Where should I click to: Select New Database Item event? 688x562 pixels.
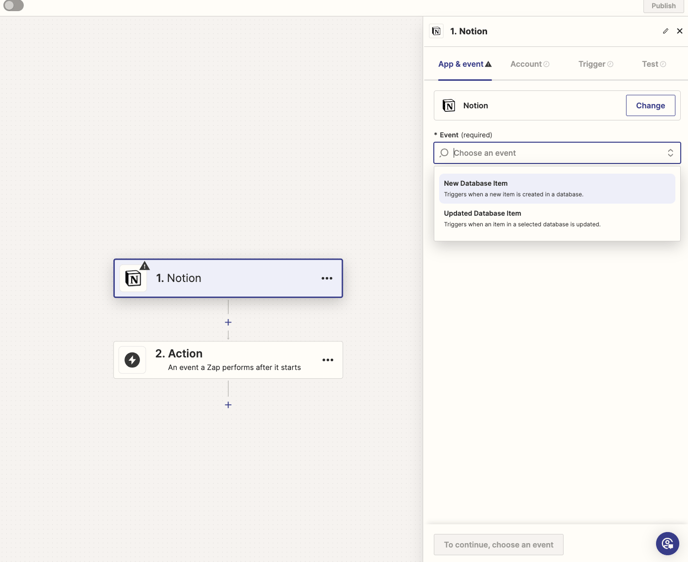[x=557, y=188]
